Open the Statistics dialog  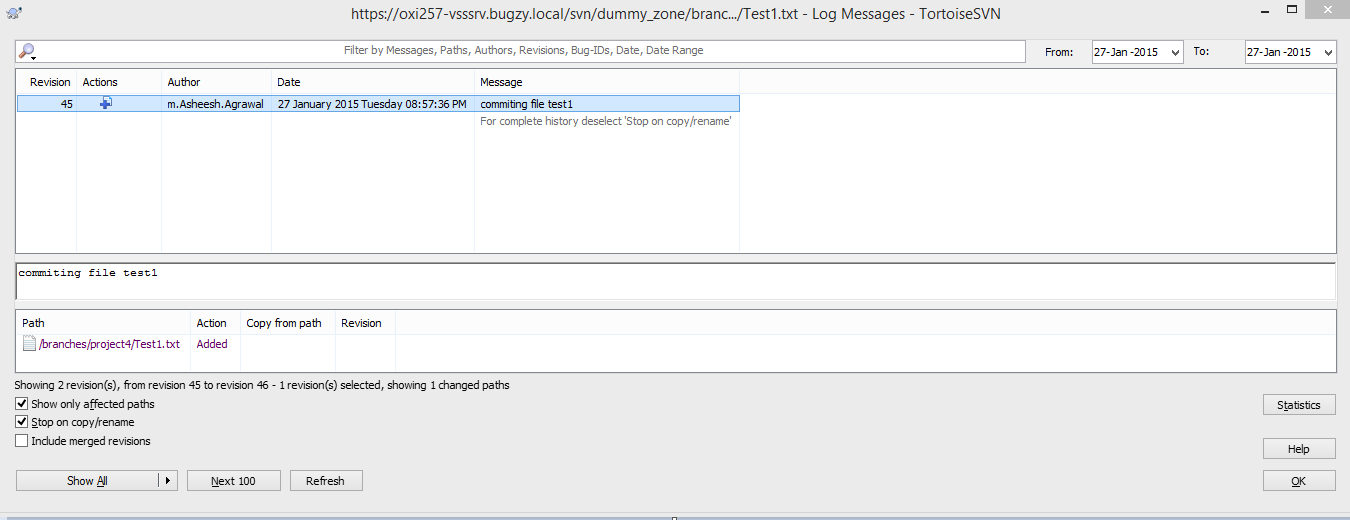coord(1299,405)
